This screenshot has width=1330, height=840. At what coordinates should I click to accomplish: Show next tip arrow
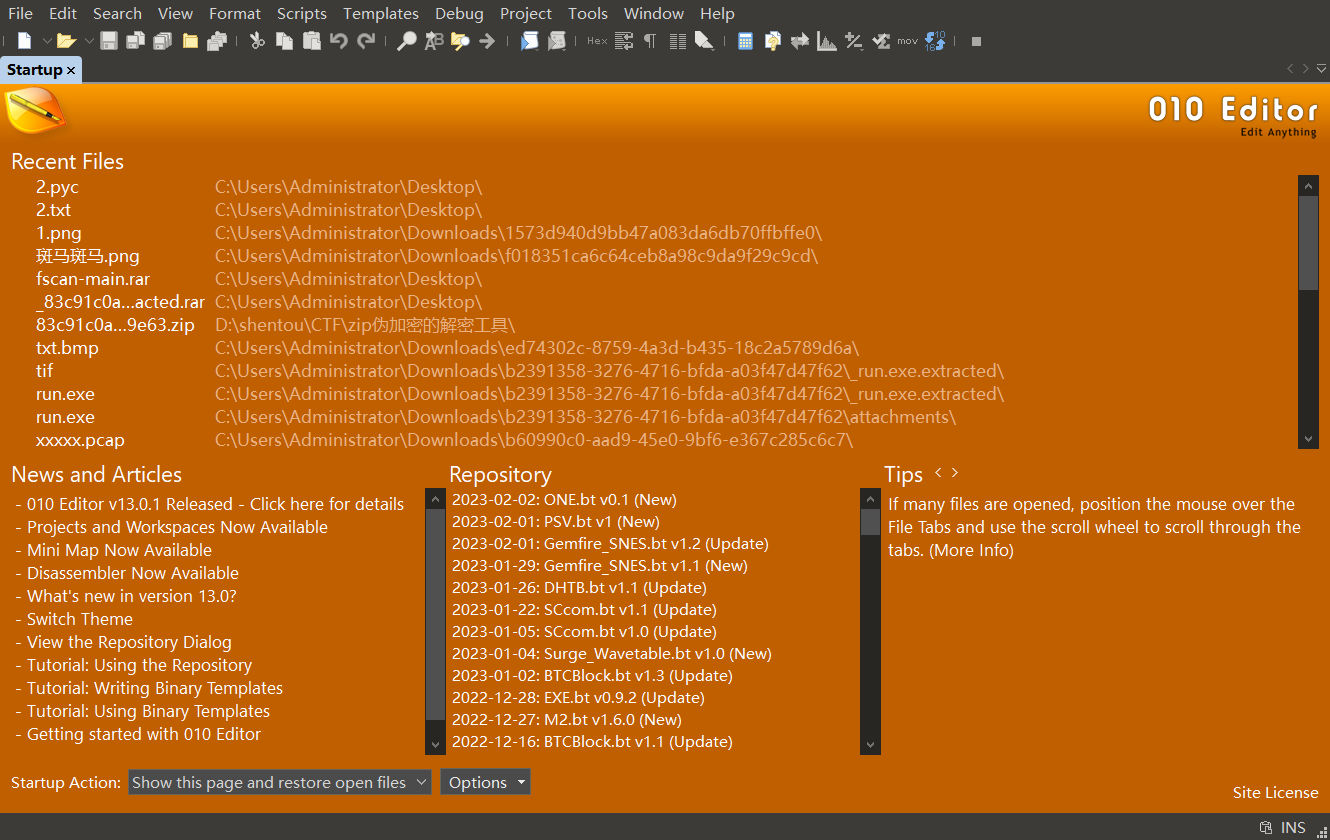tap(955, 472)
